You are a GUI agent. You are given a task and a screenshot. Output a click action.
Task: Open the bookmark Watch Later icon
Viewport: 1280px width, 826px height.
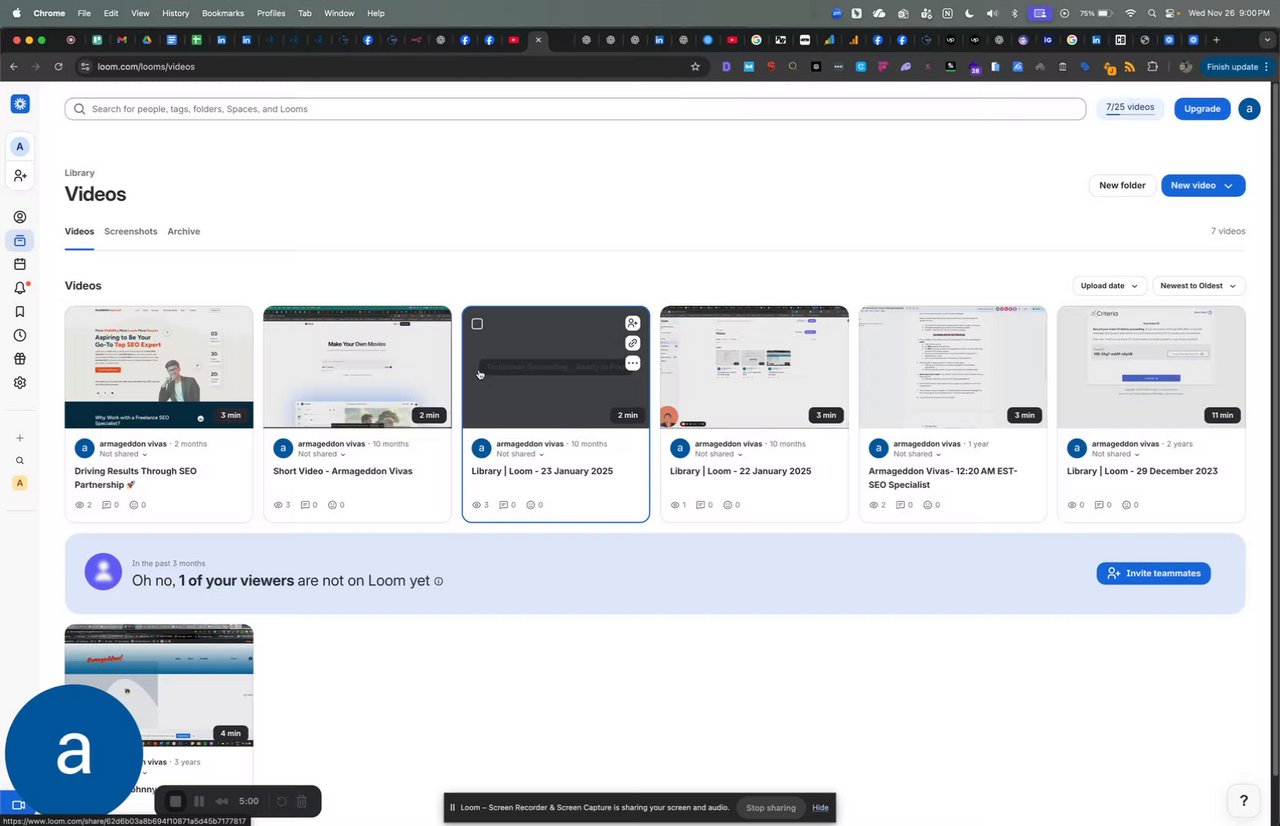[20, 312]
